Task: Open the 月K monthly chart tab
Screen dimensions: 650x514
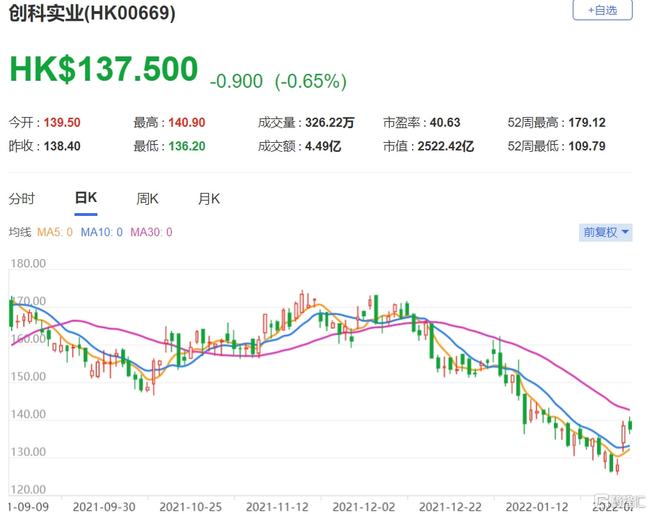Action: point(209,199)
